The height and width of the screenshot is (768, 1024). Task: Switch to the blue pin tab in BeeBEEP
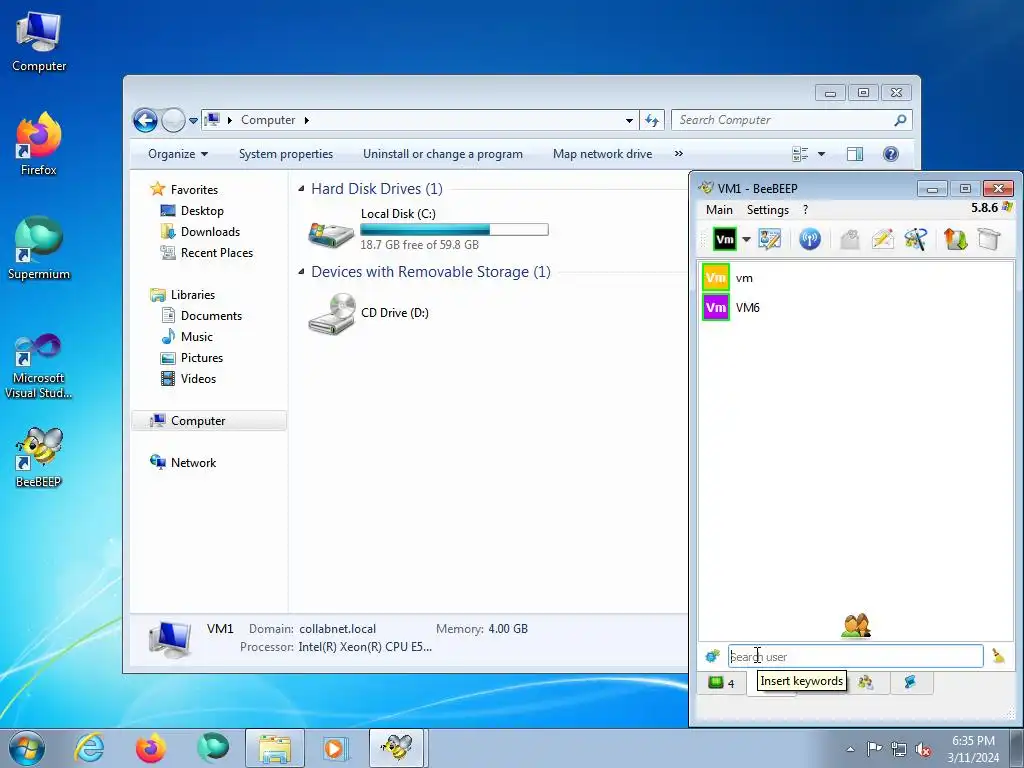coord(910,682)
